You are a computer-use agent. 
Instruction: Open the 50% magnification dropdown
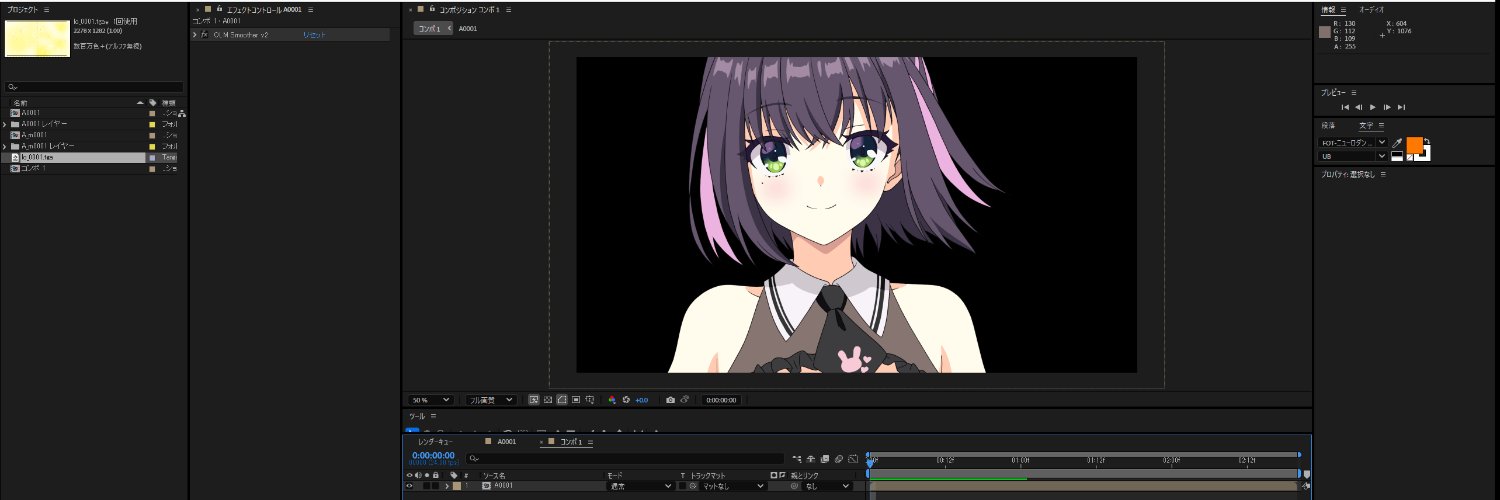tap(430, 400)
